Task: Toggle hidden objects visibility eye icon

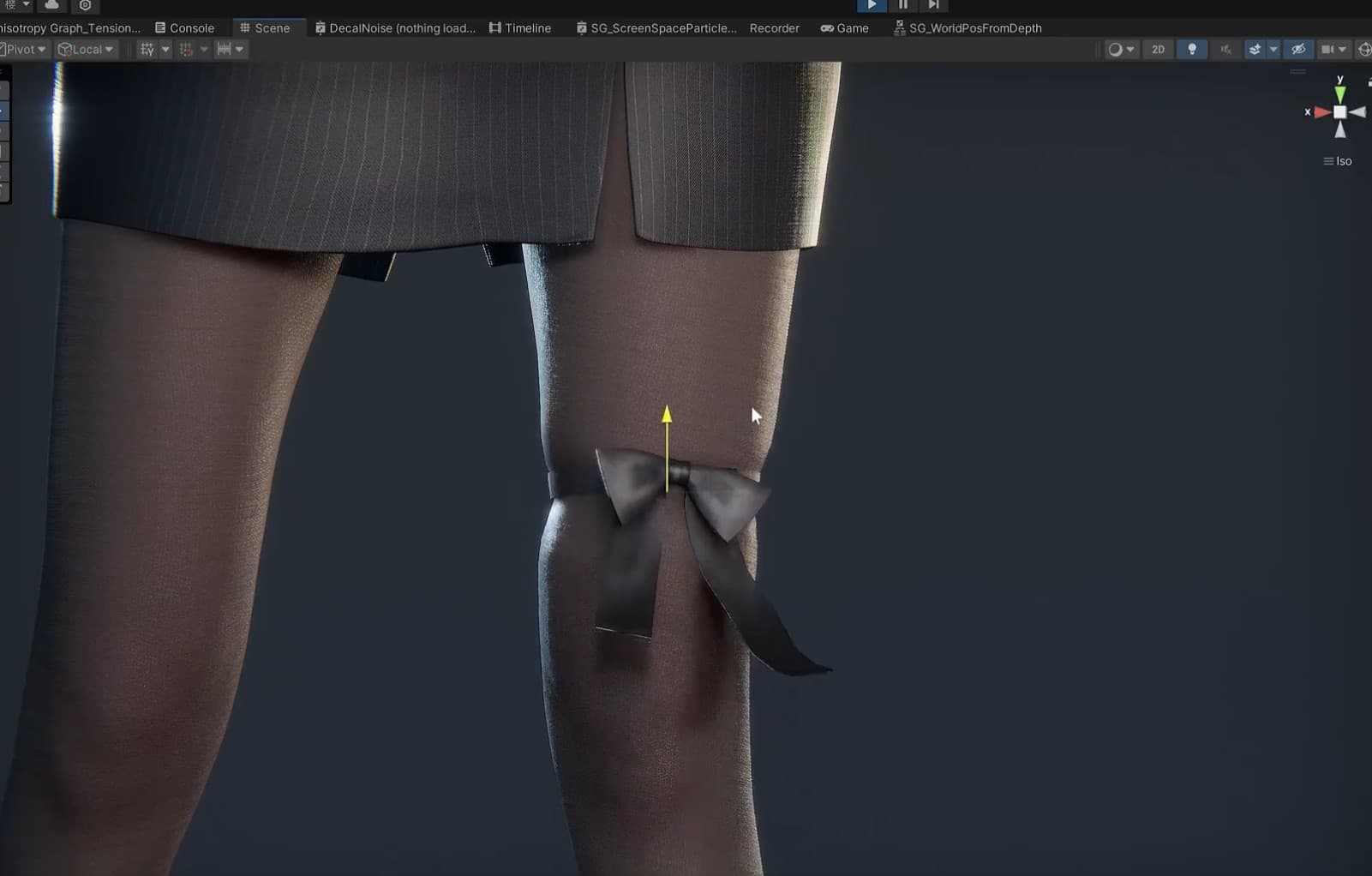Action: pos(1298,50)
